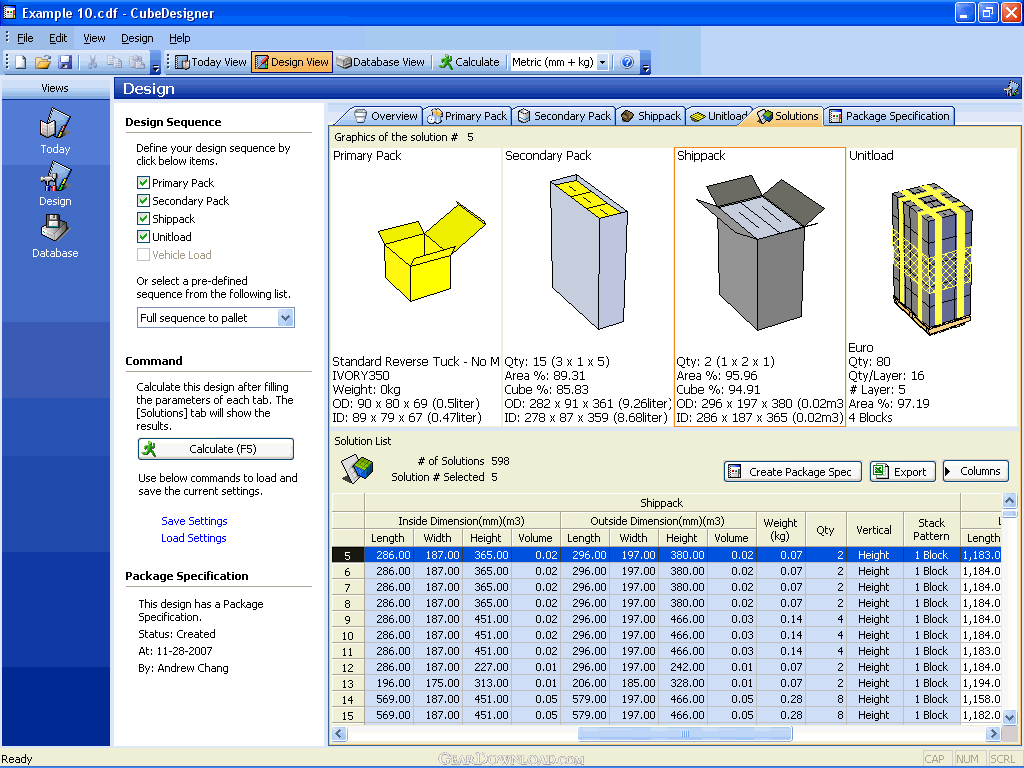Click the Calculate toolbar button
Image resolution: width=1024 pixels, height=768 pixels.
click(469, 62)
